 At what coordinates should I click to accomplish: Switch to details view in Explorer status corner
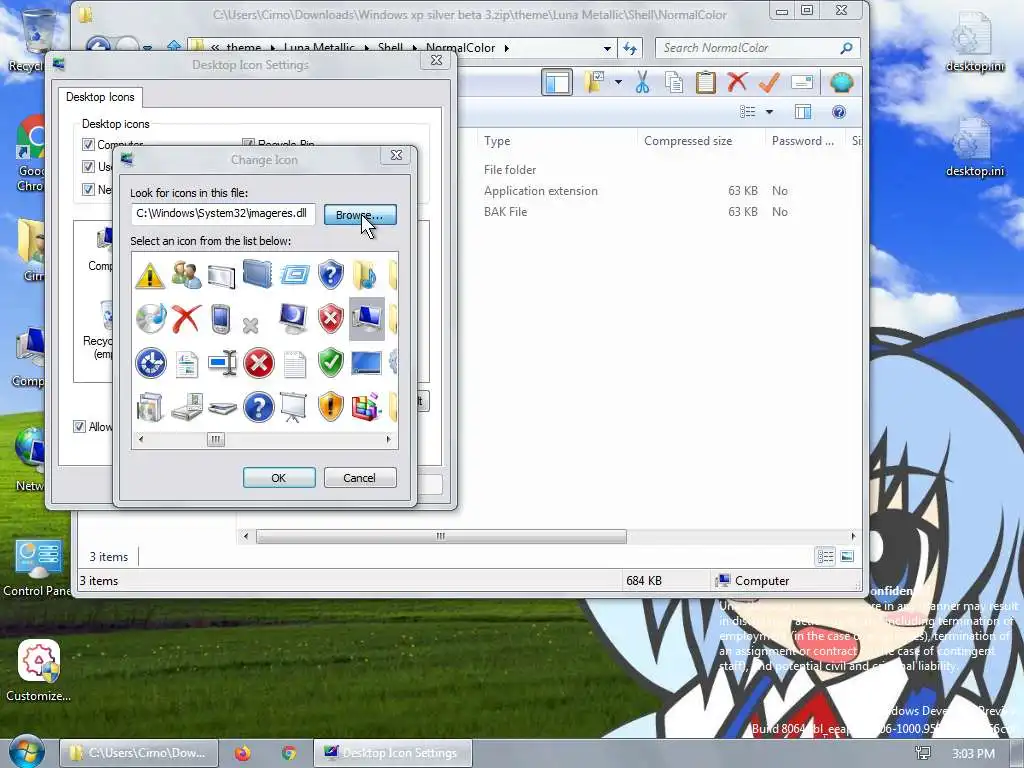(825, 556)
